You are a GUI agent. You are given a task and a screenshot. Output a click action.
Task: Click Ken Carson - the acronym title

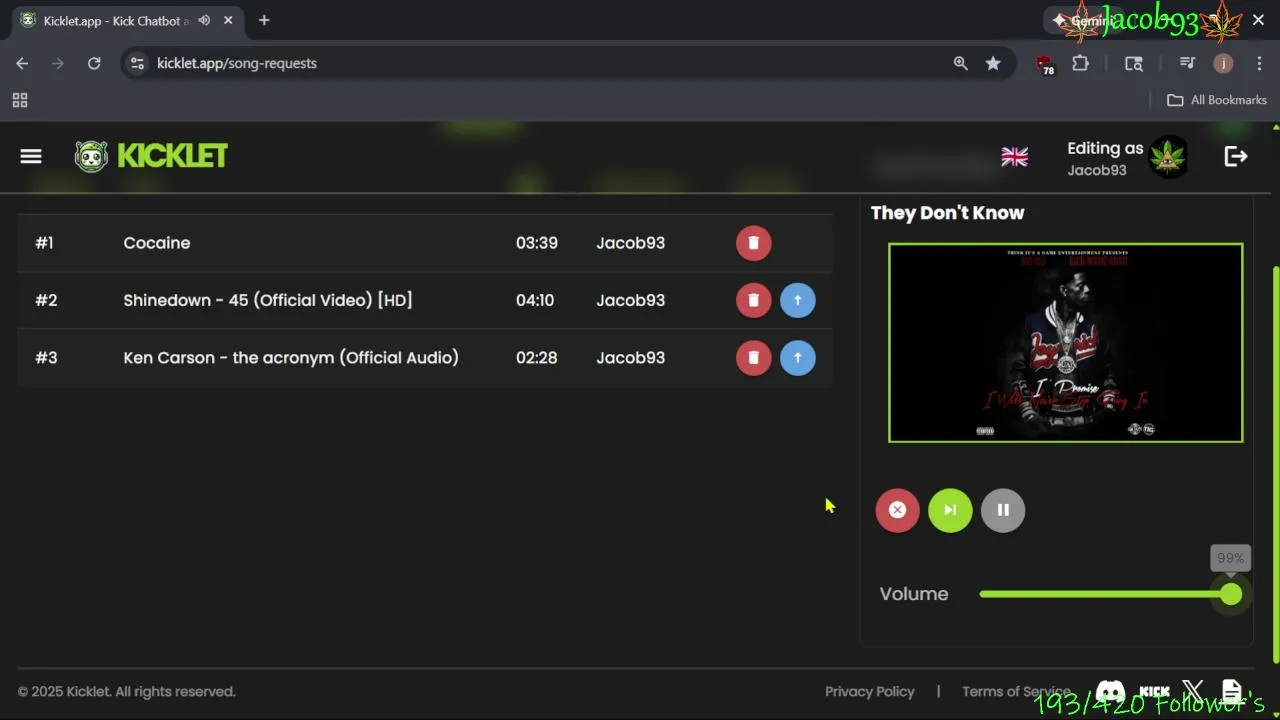tap(291, 358)
